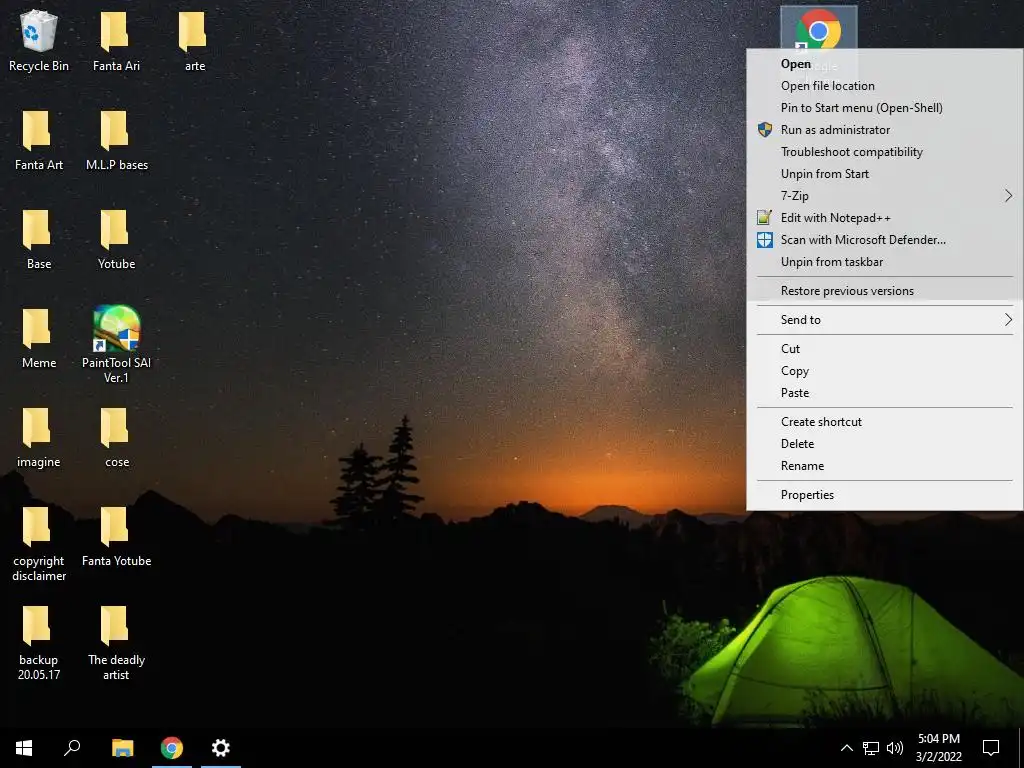
Task: Choose Open in the context menu
Action: tap(884, 64)
